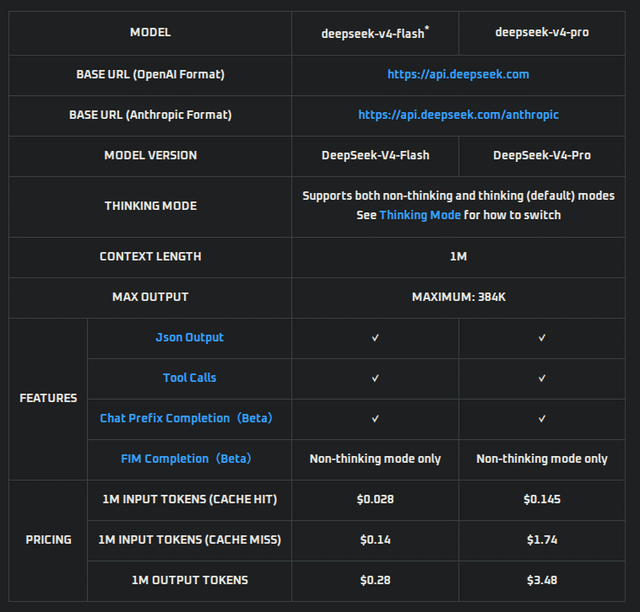The width and height of the screenshot is (640, 612).
Task: Select pro FIM 'Non-thinking mode only' cell
Action: coord(542,460)
